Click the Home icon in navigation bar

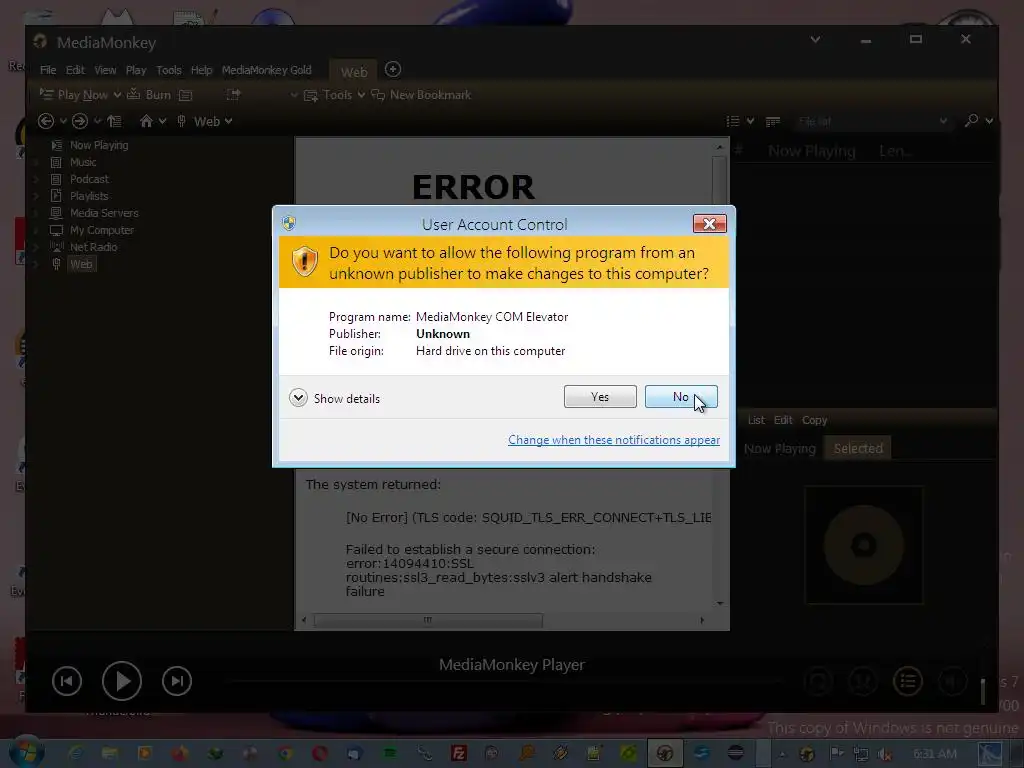[x=146, y=121]
